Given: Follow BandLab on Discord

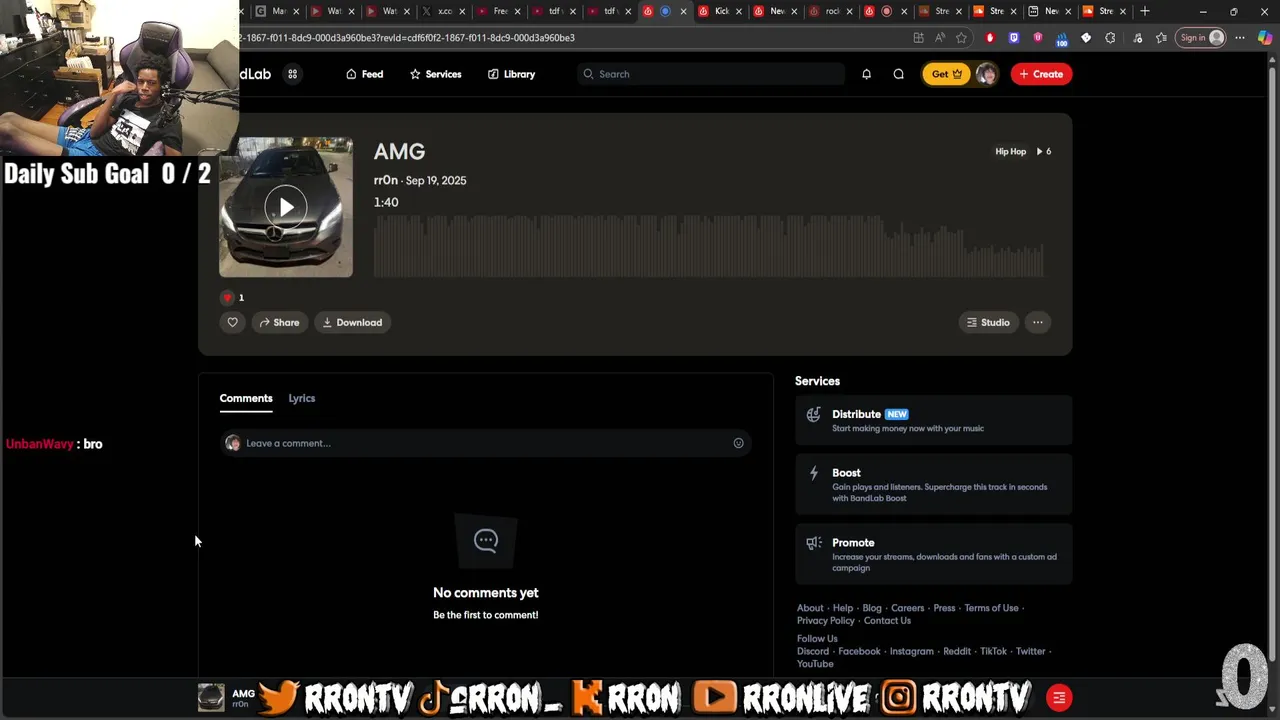Looking at the screenshot, I should pyautogui.click(x=813, y=651).
